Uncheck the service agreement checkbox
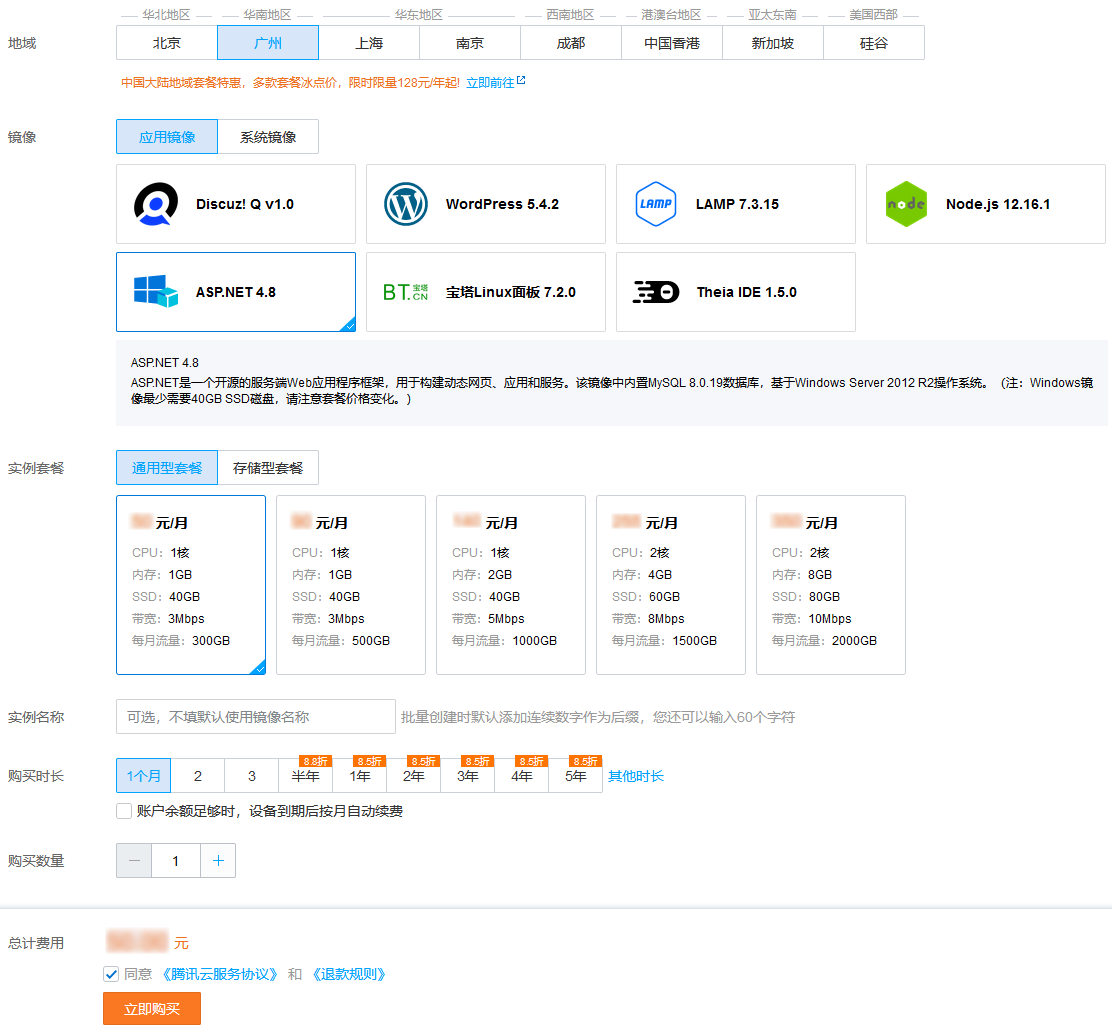This screenshot has width=1112, height=1031. [111, 974]
